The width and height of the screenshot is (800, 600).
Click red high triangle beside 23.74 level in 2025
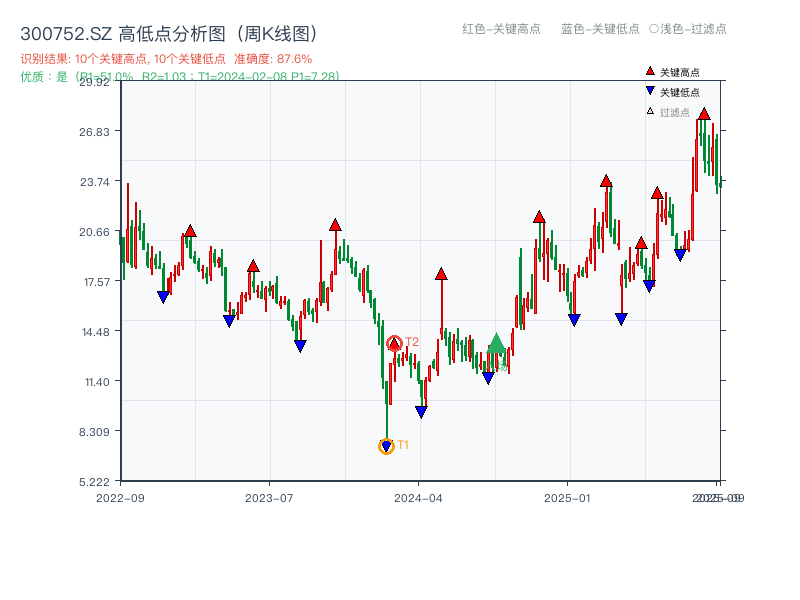(x=606, y=181)
